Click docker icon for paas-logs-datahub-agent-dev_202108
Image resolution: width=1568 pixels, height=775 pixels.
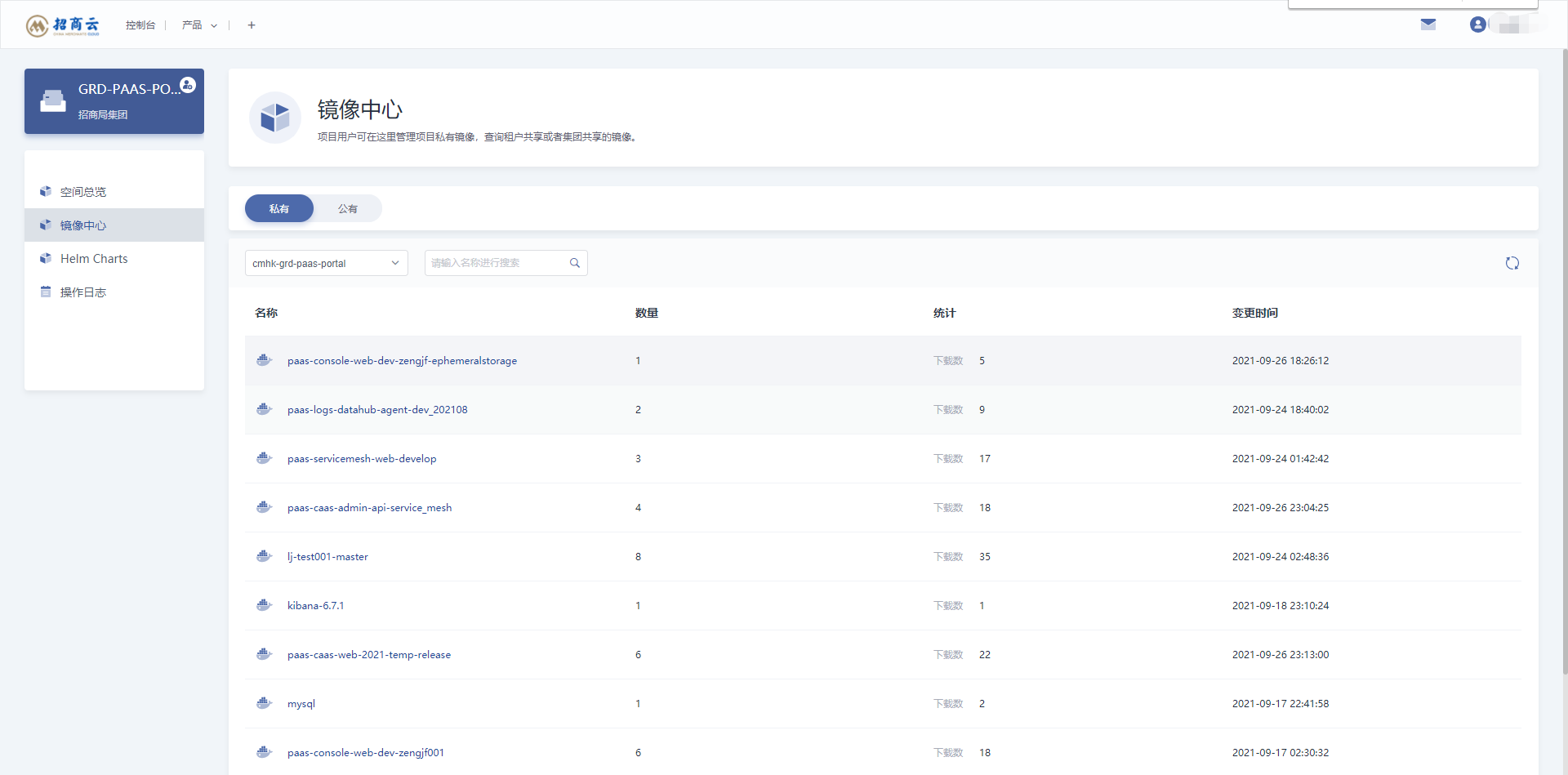(x=264, y=409)
